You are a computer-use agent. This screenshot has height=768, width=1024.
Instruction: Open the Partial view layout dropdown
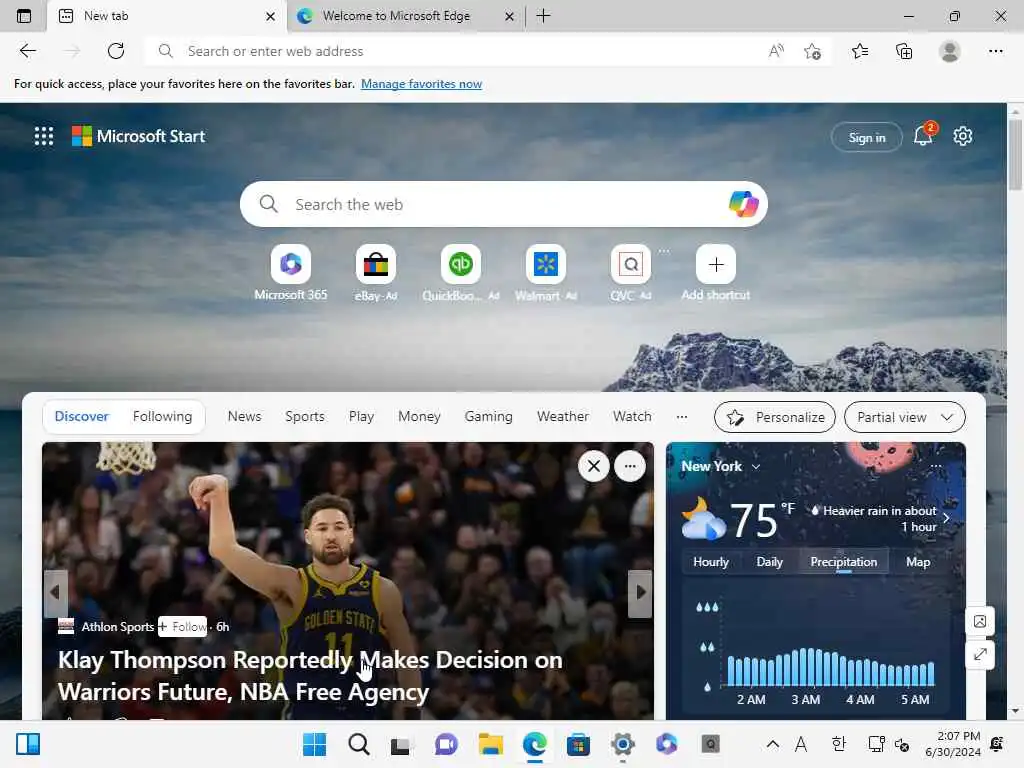click(904, 417)
